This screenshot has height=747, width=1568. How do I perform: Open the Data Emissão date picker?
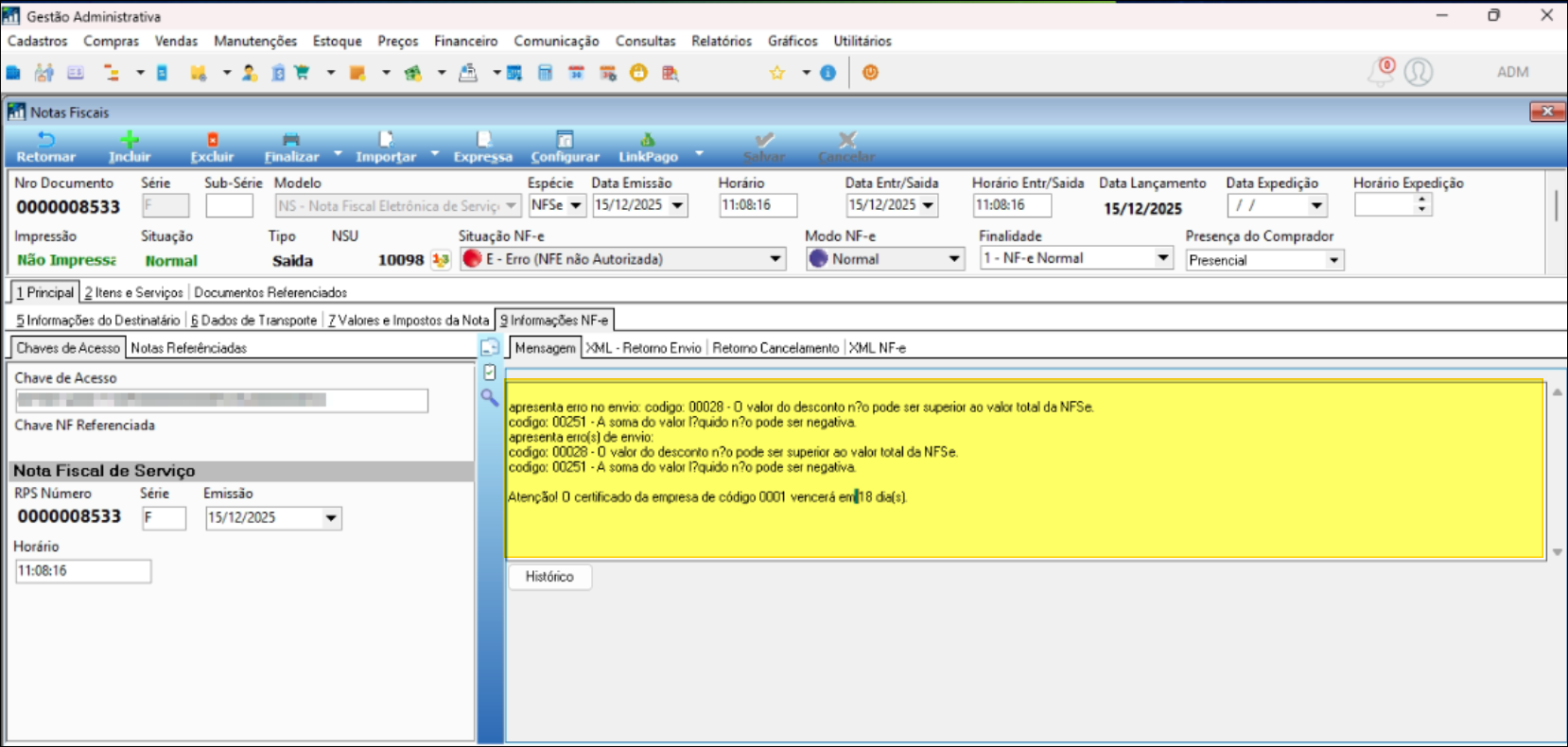click(x=677, y=205)
